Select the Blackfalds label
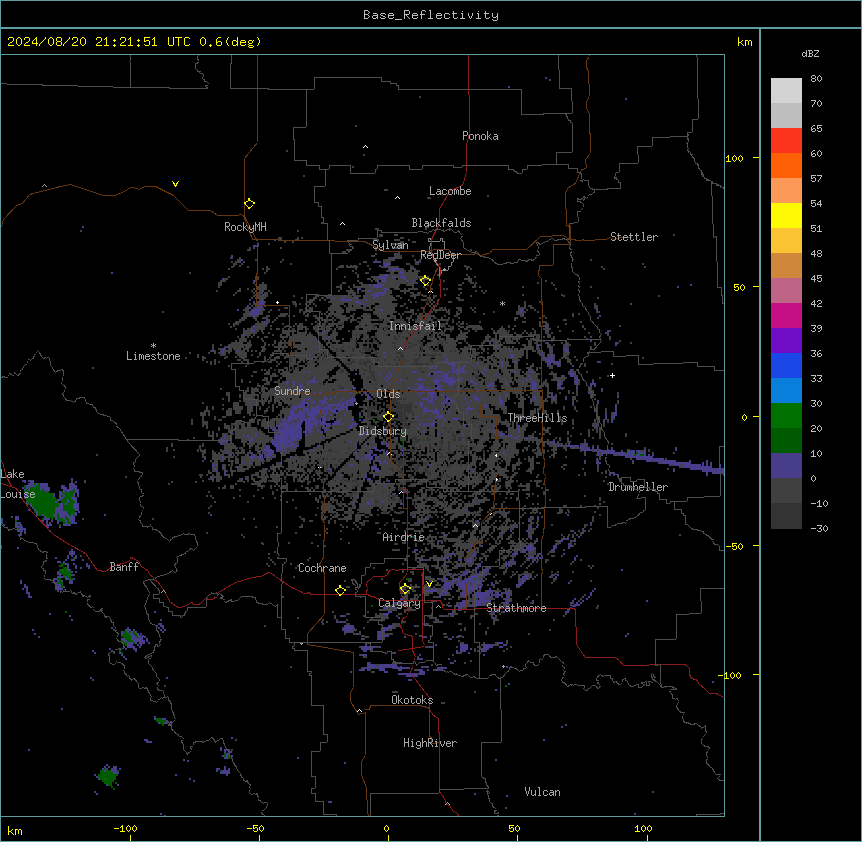The width and height of the screenshot is (862, 842). pos(441,223)
